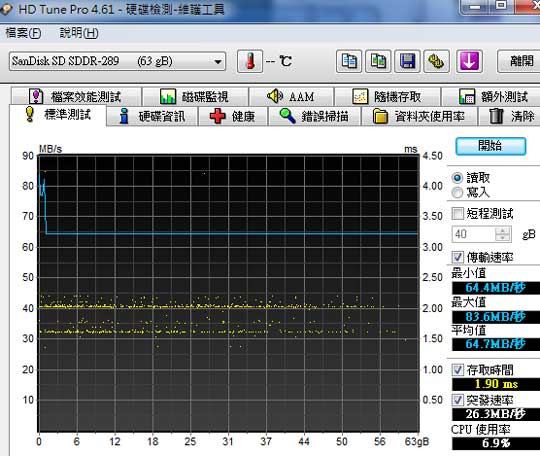Decrease short stroke value with down arrow
Viewport: 540px width, 456px height.
503,238
